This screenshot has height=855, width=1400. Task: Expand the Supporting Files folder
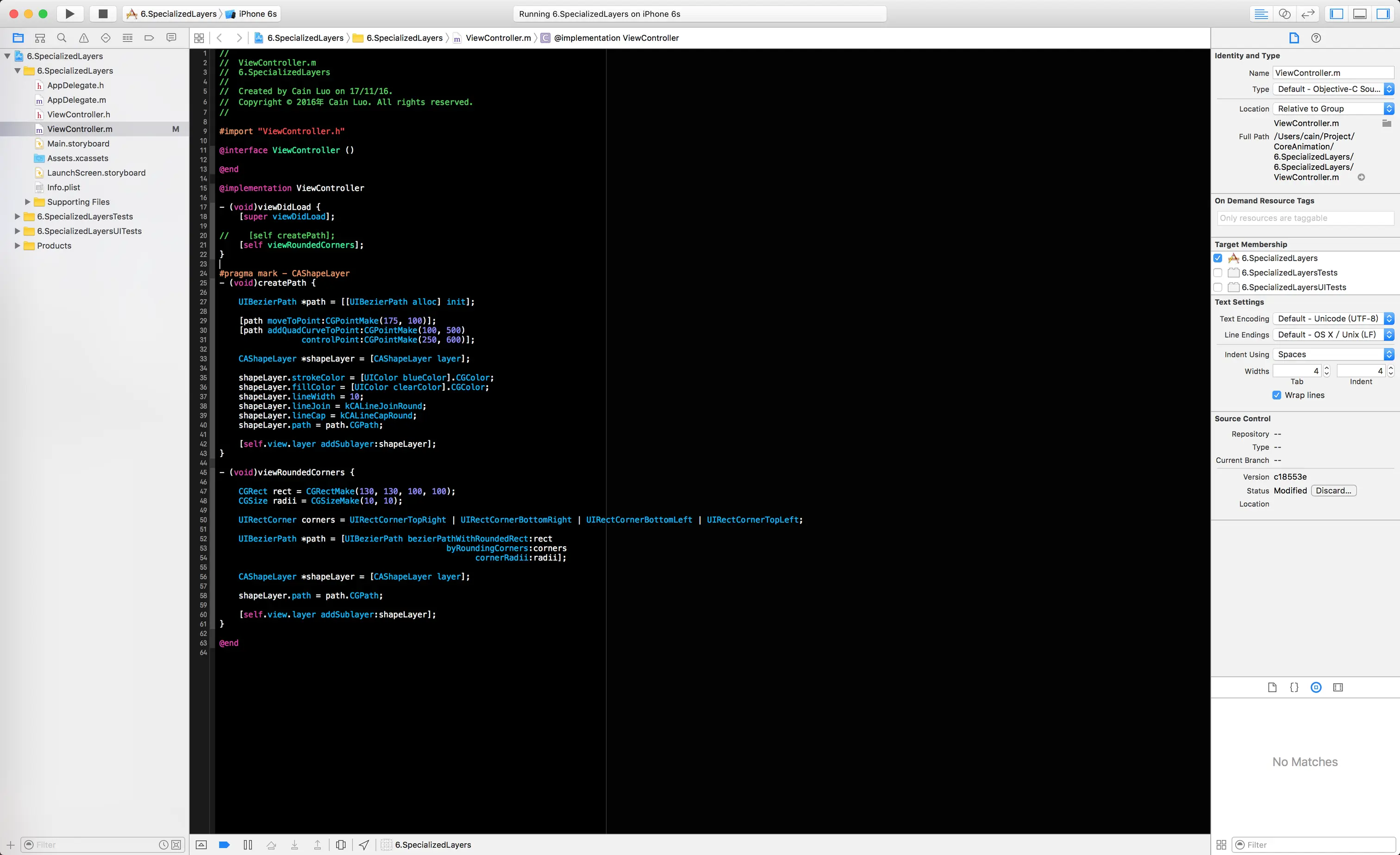[x=27, y=202]
